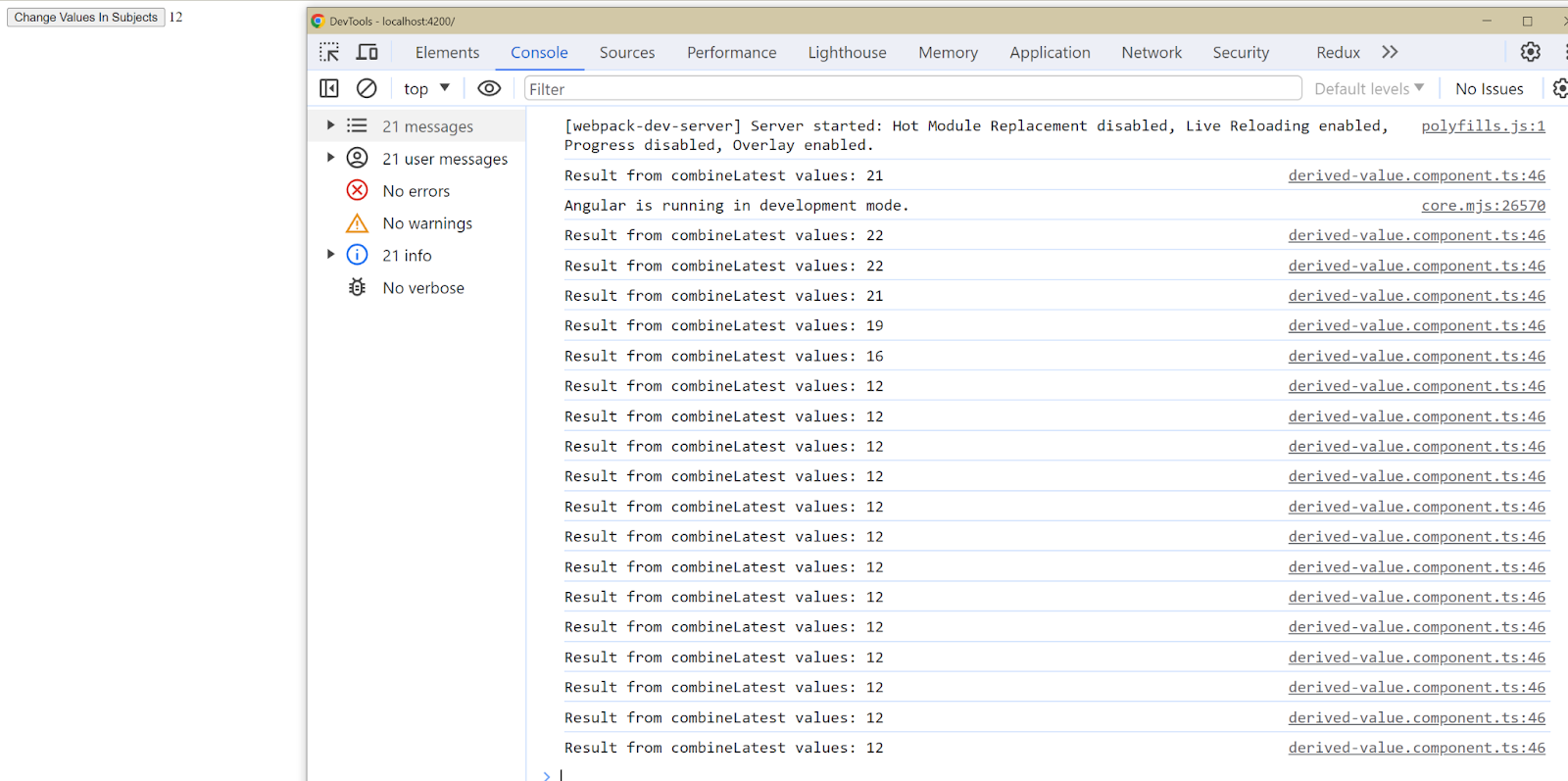
Task: Open the Default levels dropdown
Action: pyautogui.click(x=1369, y=89)
